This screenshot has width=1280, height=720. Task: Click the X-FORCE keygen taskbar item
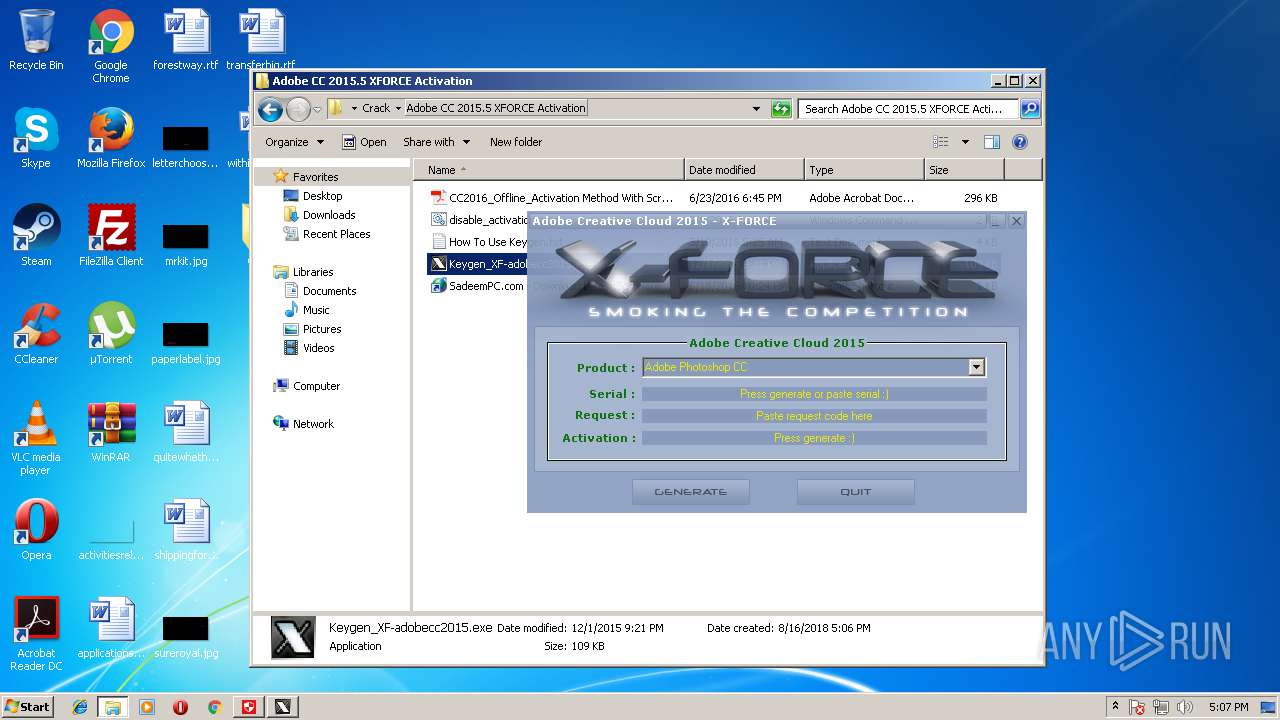[283, 707]
